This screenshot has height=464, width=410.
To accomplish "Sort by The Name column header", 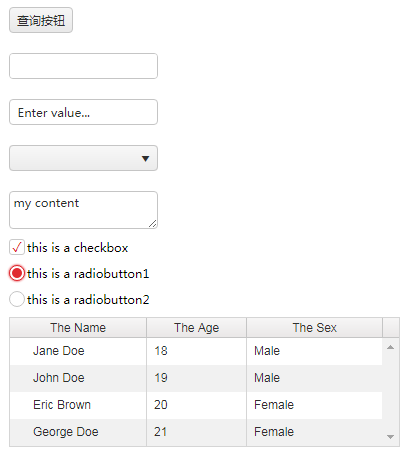I will (78, 328).
